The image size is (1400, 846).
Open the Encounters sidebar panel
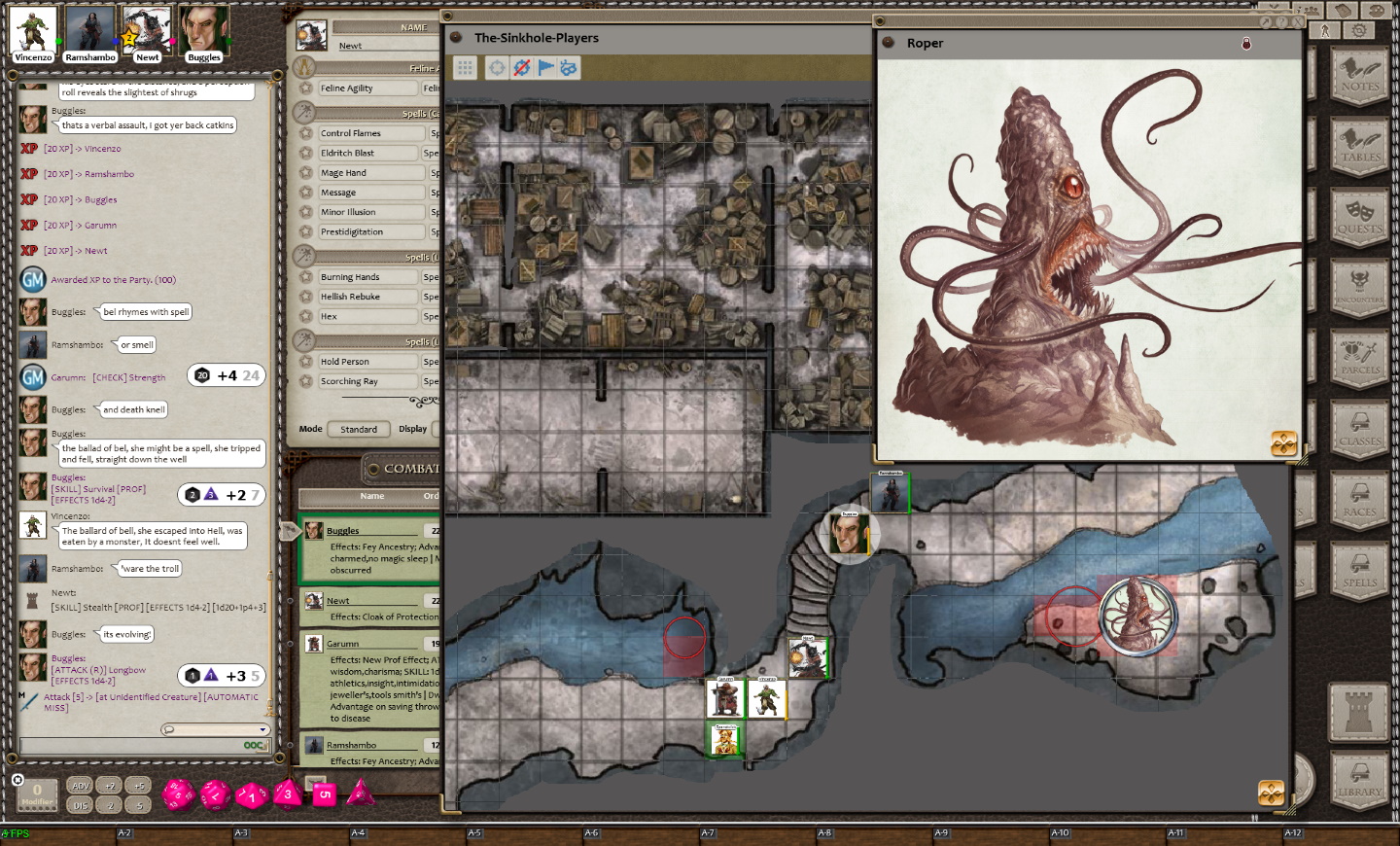[1359, 289]
